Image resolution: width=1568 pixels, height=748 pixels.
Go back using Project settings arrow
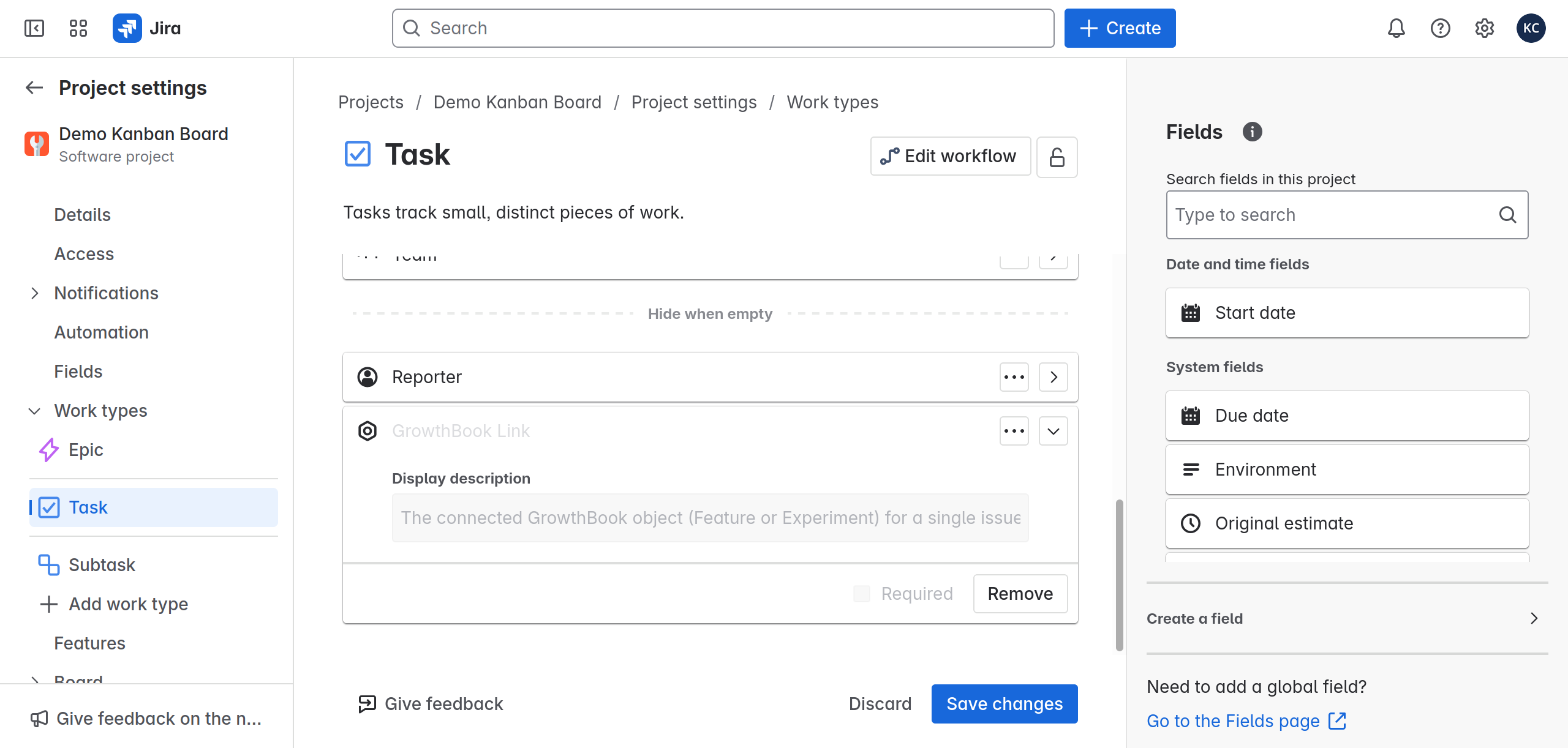pyautogui.click(x=34, y=88)
